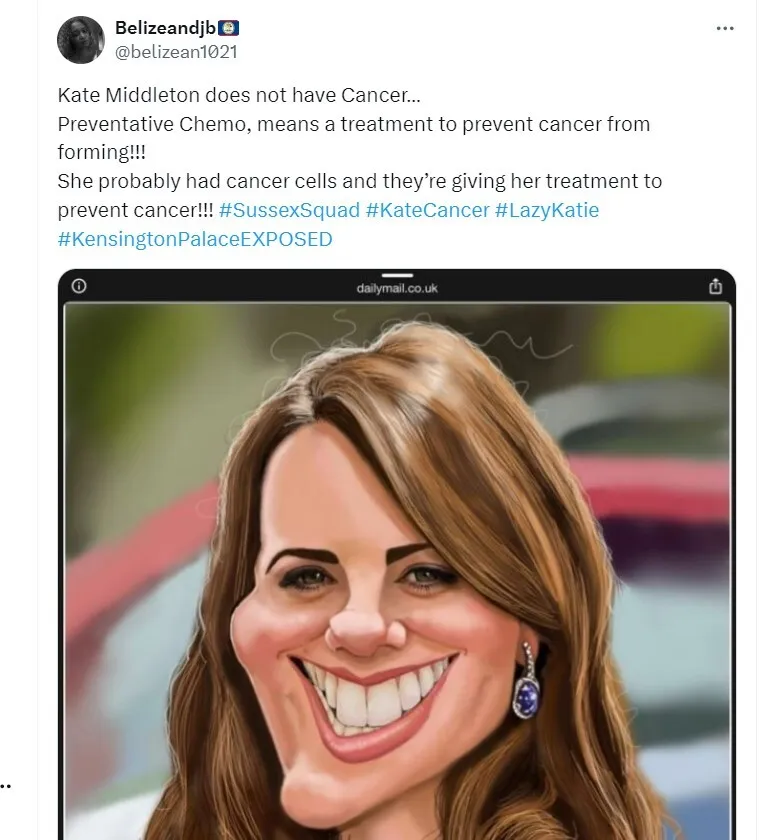Click the Belizeandjb profile avatar

click(81, 40)
